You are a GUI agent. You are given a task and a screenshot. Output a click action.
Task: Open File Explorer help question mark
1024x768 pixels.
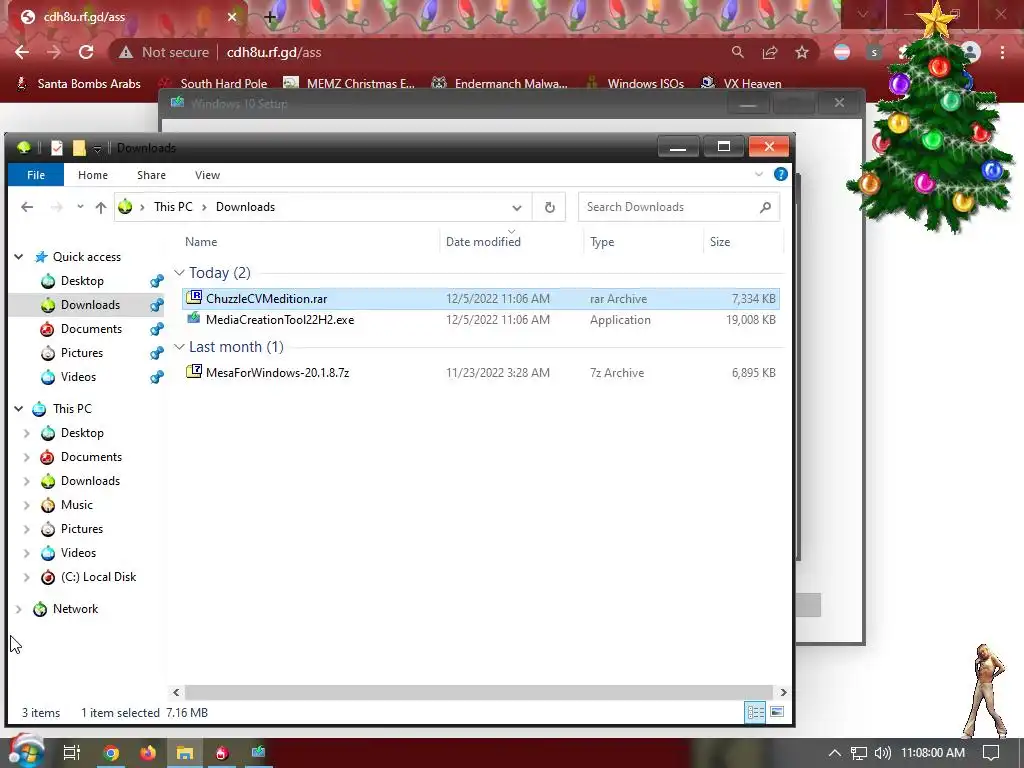point(780,174)
